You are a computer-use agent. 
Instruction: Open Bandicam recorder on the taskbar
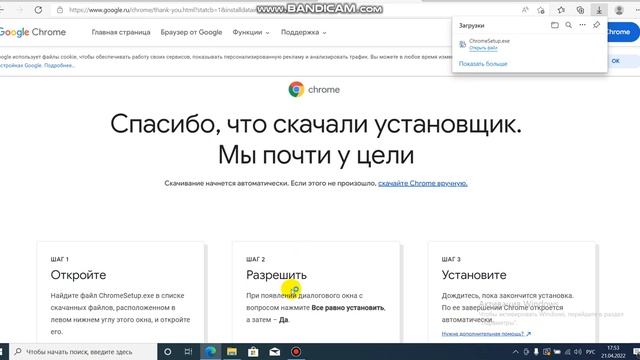296,351
